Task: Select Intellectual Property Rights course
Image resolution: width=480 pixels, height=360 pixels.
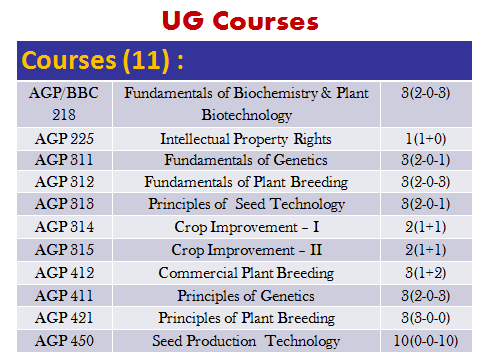Action: [246, 139]
